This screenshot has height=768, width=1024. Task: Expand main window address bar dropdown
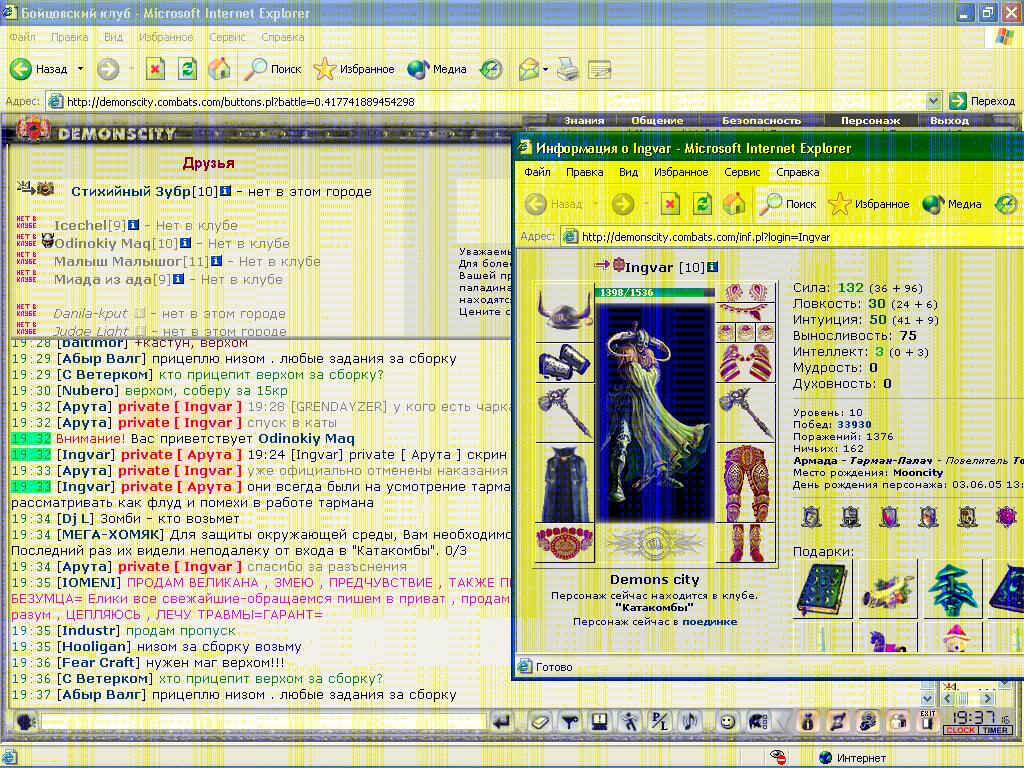pyautogui.click(x=933, y=101)
